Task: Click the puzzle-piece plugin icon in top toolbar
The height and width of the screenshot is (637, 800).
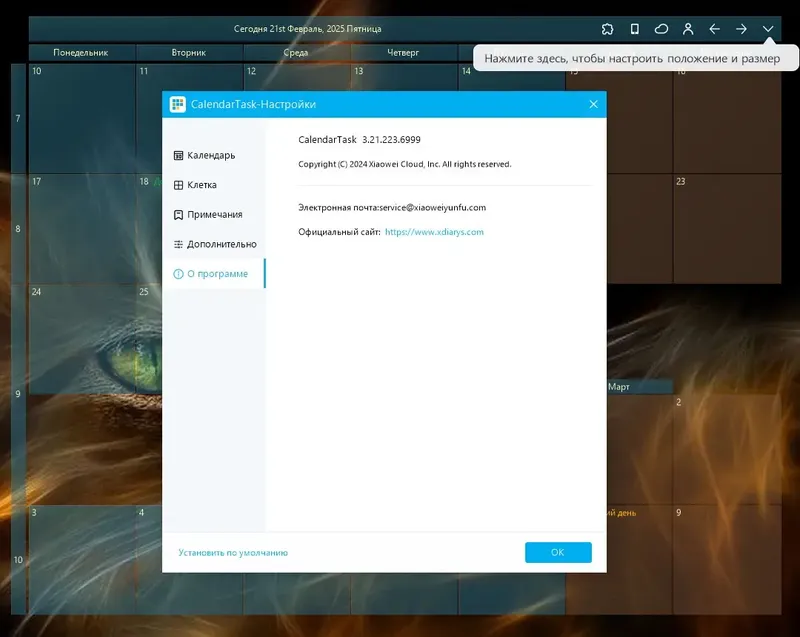Action: click(607, 29)
